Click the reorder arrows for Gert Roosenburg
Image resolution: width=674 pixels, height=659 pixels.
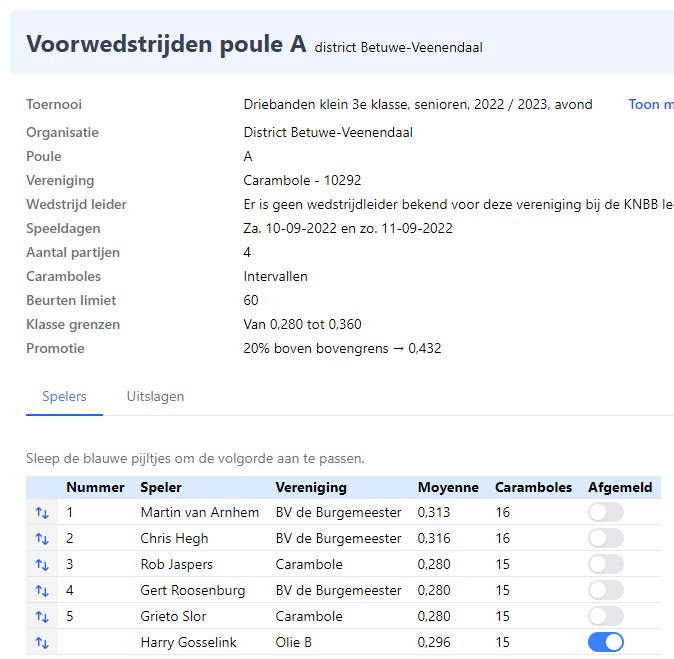(42, 591)
